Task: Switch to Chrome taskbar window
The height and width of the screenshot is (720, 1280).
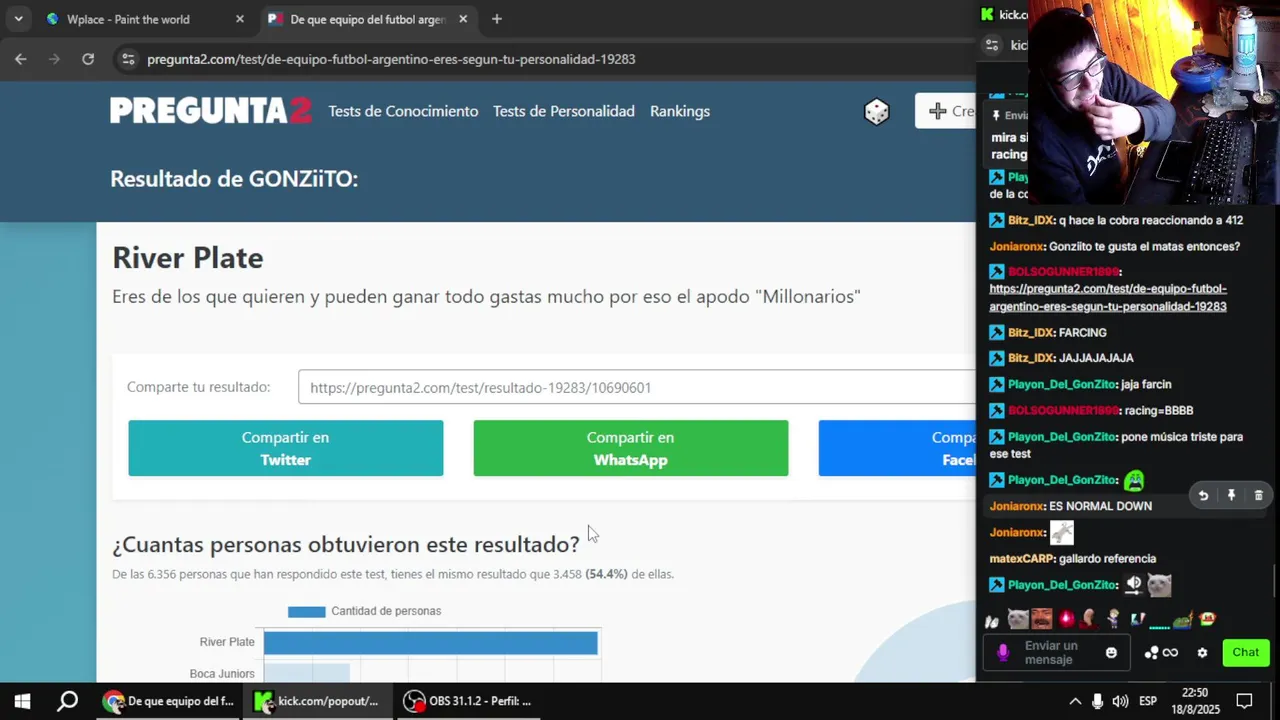Action: click(x=170, y=701)
